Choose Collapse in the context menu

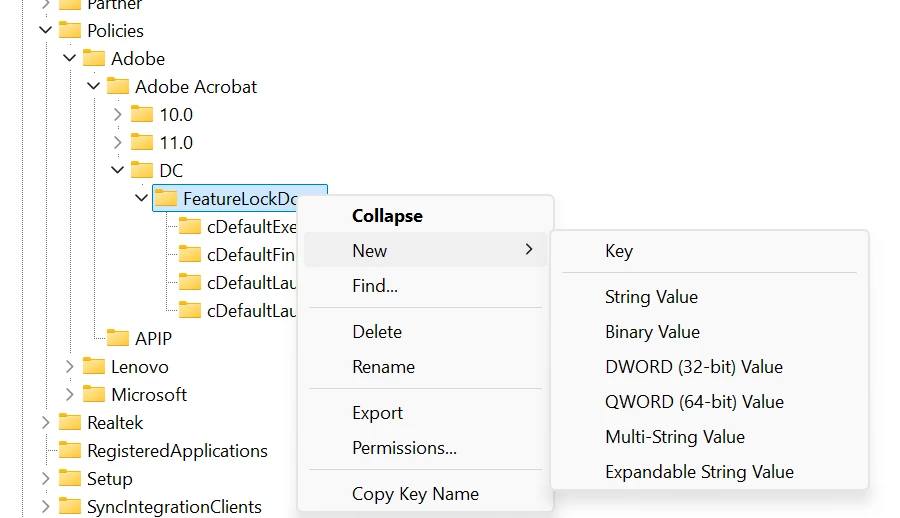click(x=425, y=216)
